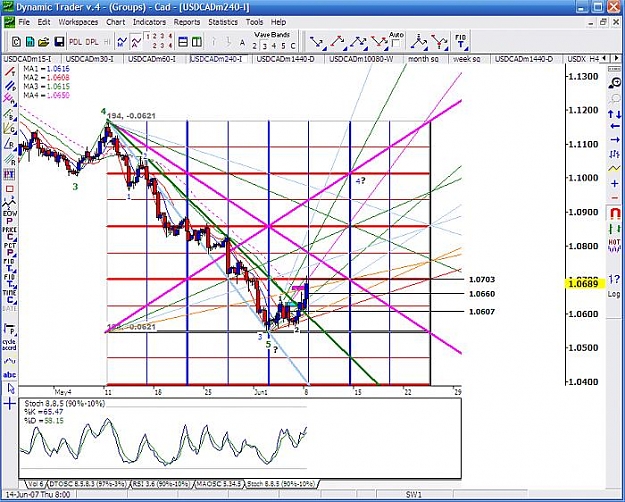Viewport: 625px width, 502px height.
Task: Select the pink pitchfork tool
Action: coord(10,98)
